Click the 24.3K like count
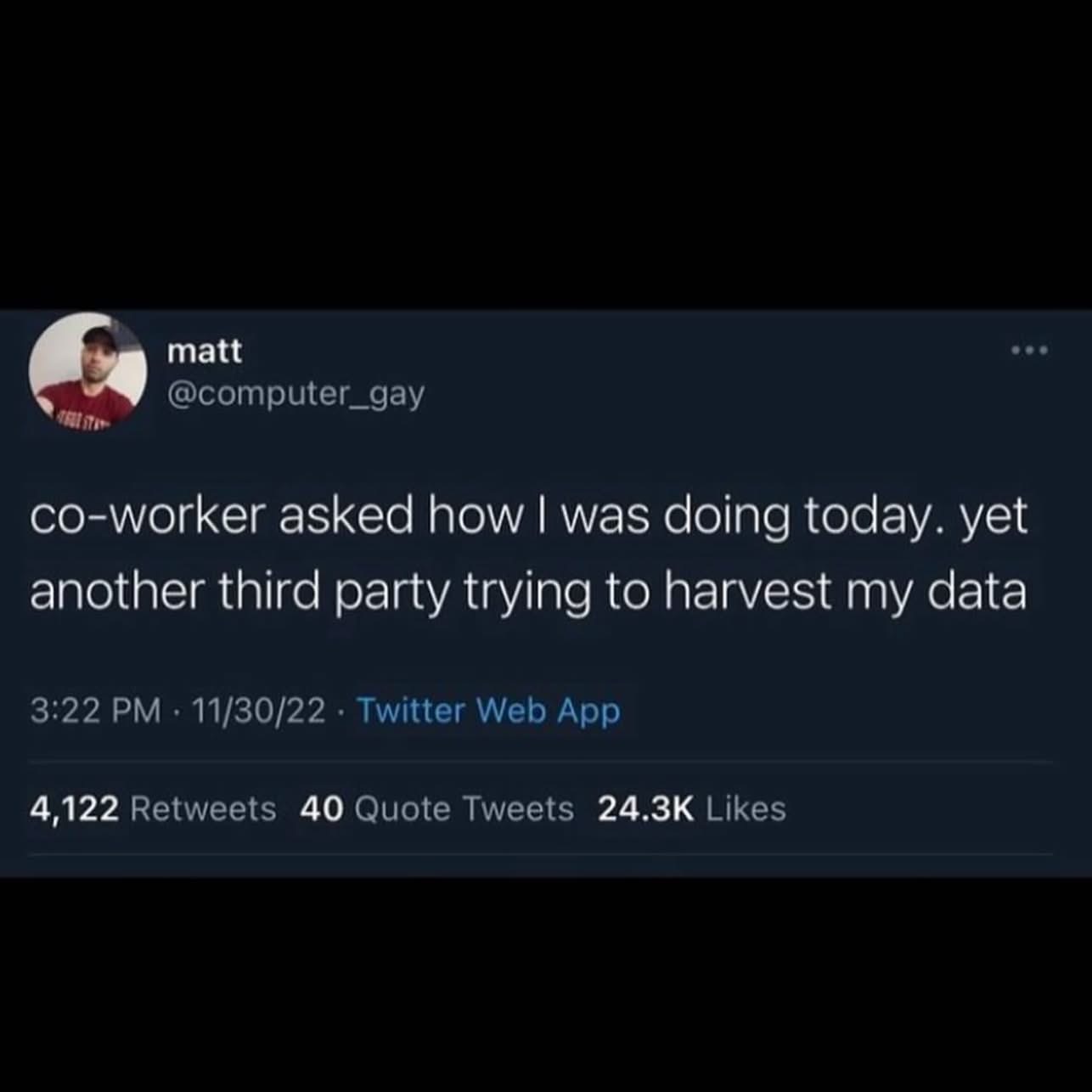Screen dimensions: 1092x1092 tap(646, 809)
